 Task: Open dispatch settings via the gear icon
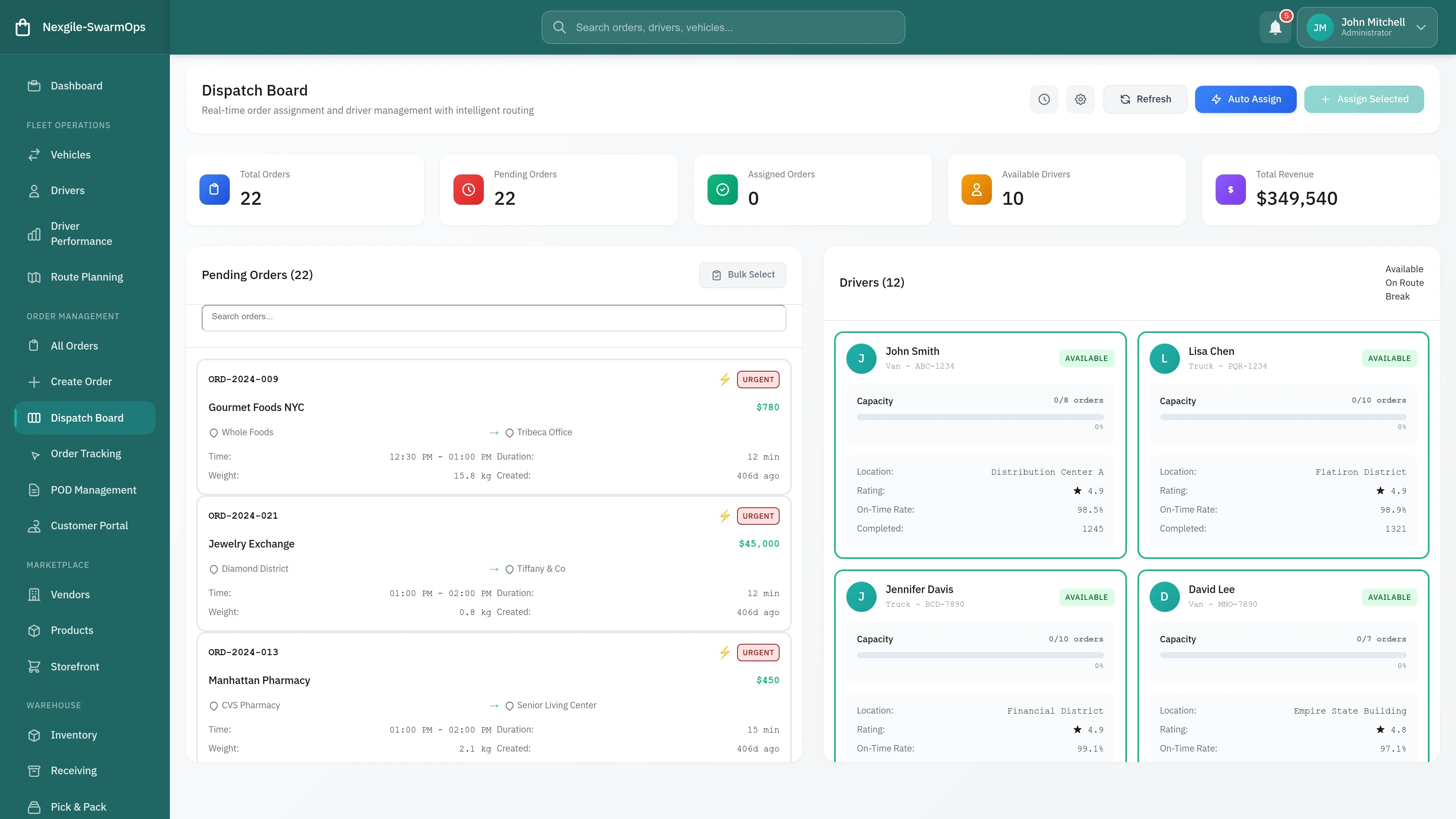pyautogui.click(x=1080, y=99)
